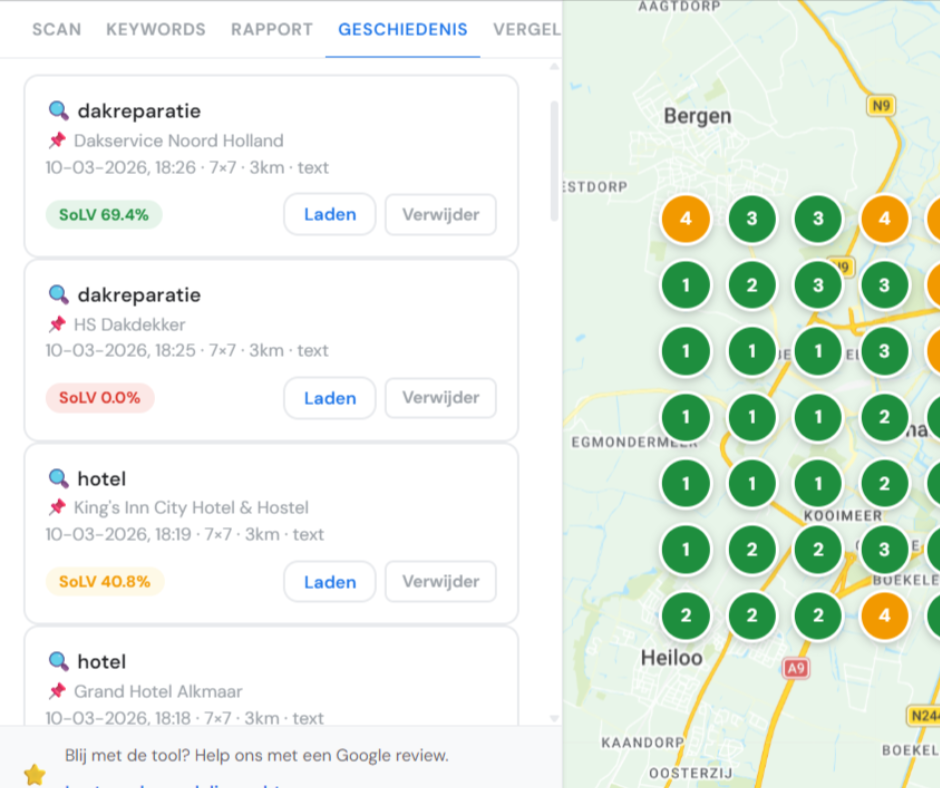Click the star icon beside the Google review message
The width and height of the screenshot is (940, 788).
point(34,774)
